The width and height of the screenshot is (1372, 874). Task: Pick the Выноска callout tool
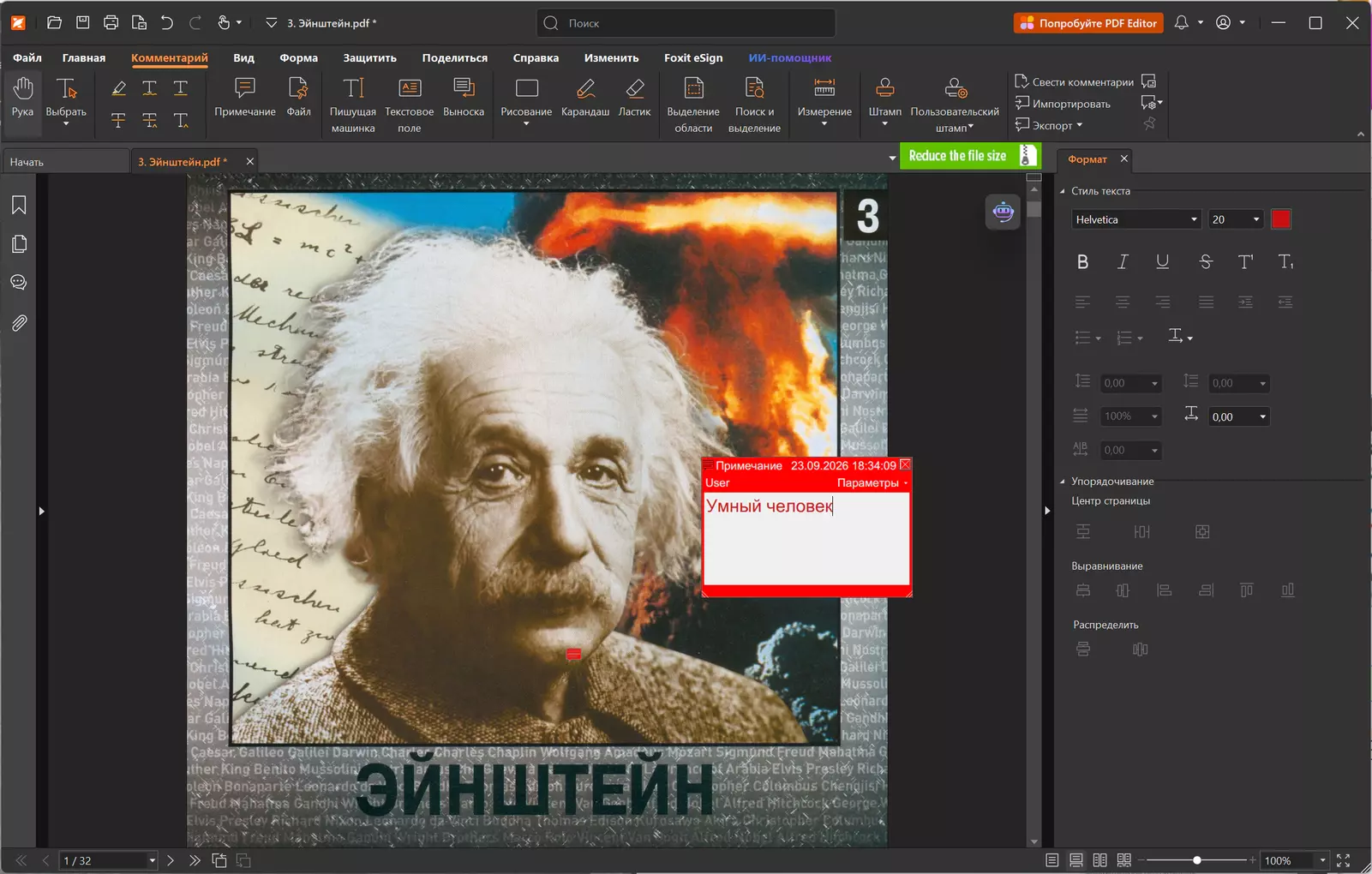pyautogui.click(x=464, y=96)
